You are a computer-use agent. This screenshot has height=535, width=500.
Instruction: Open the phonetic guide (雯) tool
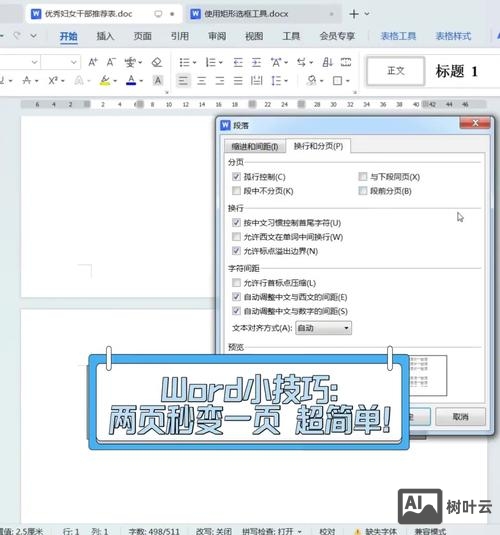pos(130,62)
